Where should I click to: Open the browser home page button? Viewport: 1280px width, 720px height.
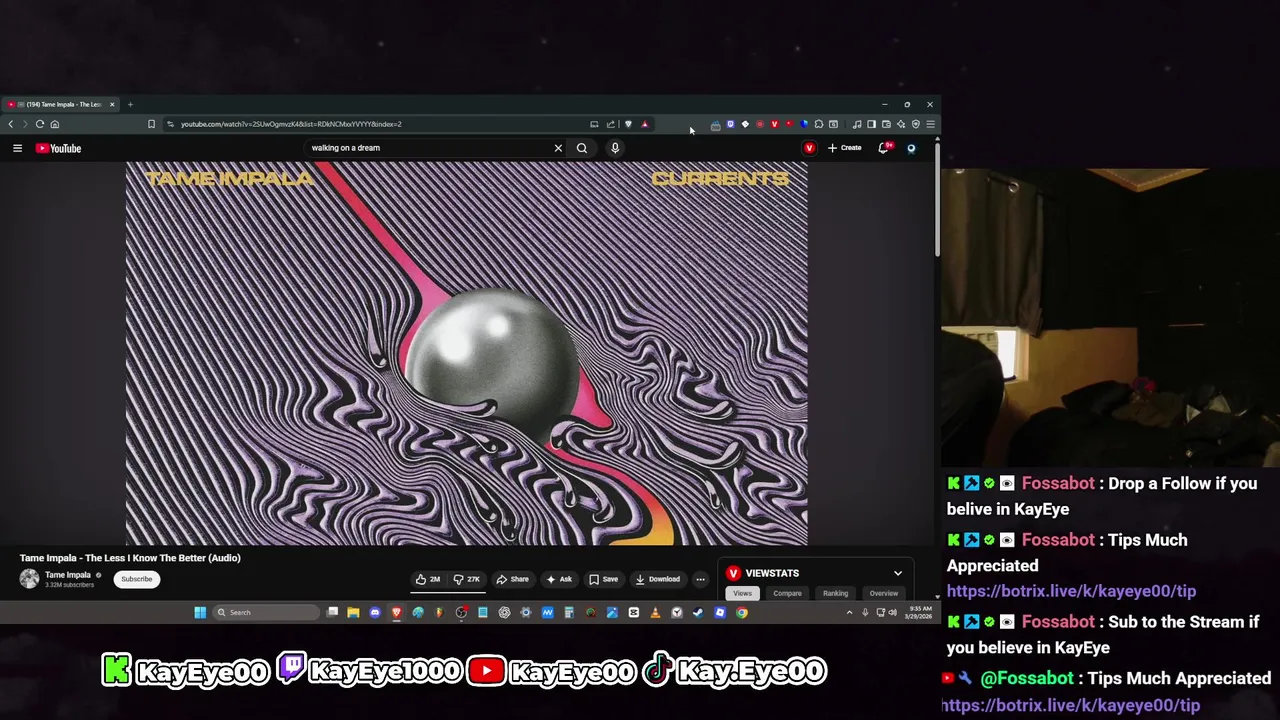(x=55, y=124)
